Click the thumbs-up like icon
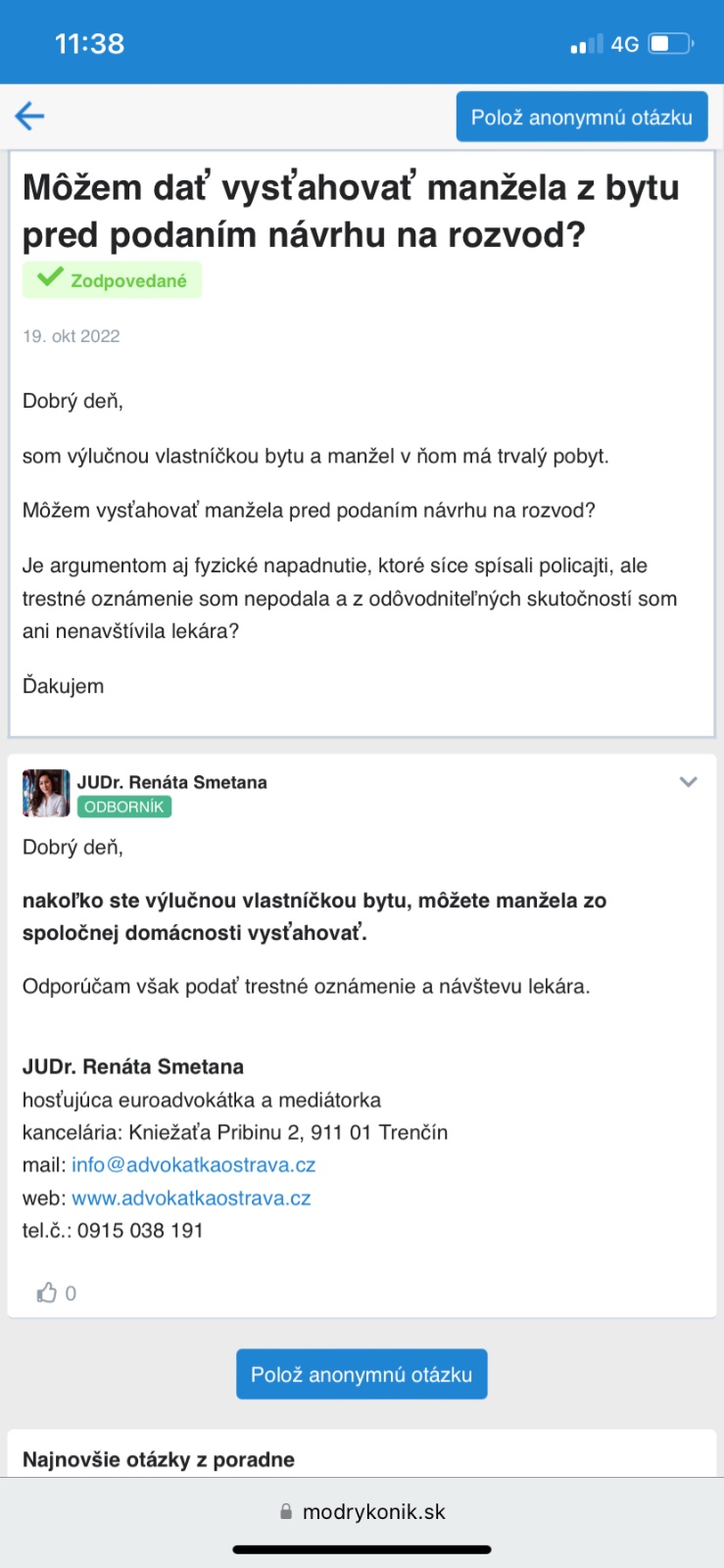724x1568 pixels. [46, 1294]
